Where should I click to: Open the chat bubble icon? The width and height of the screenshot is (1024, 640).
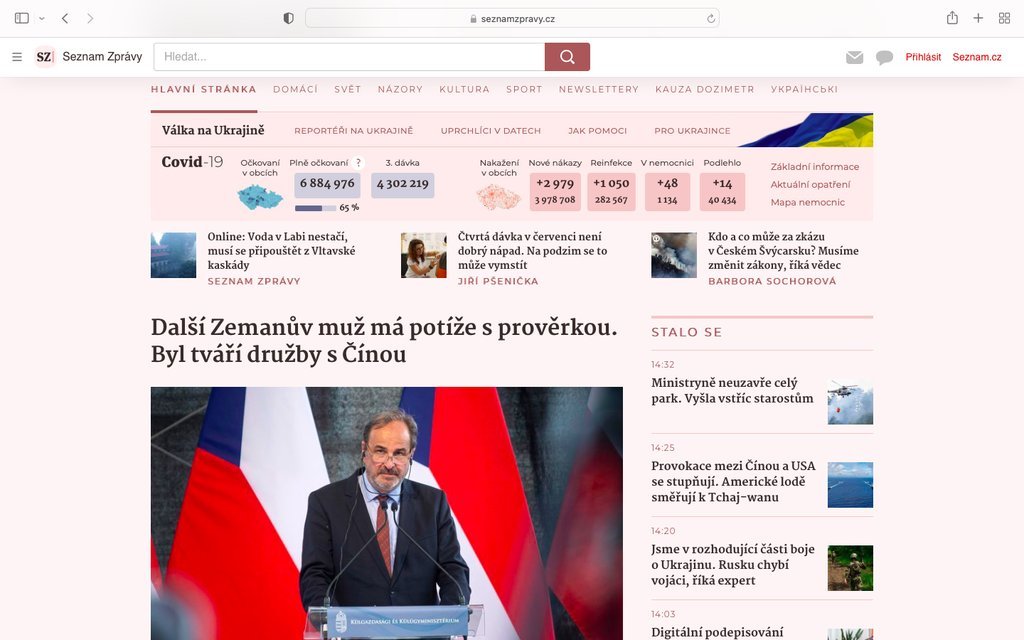(884, 57)
